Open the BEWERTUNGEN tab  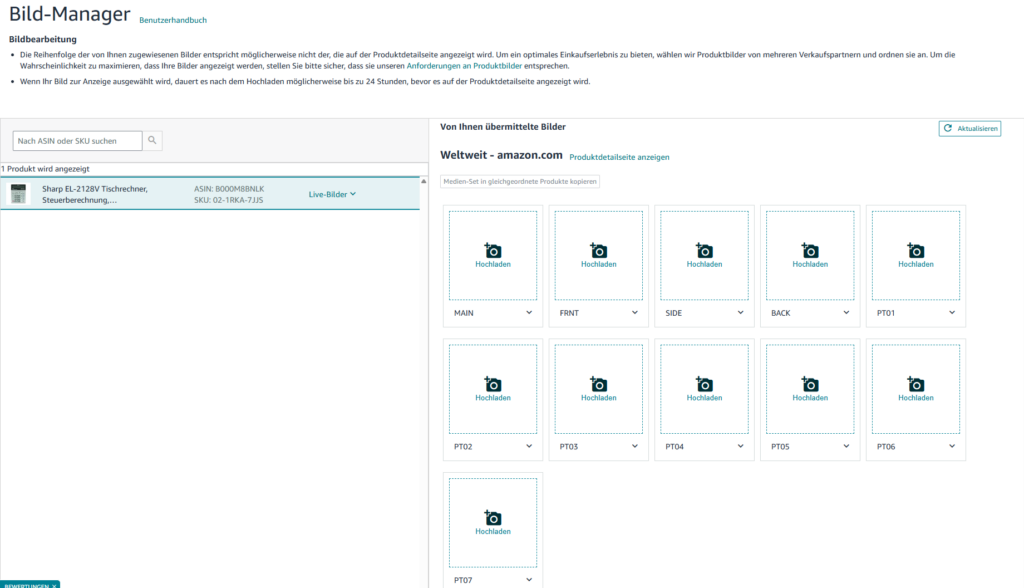point(30,583)
